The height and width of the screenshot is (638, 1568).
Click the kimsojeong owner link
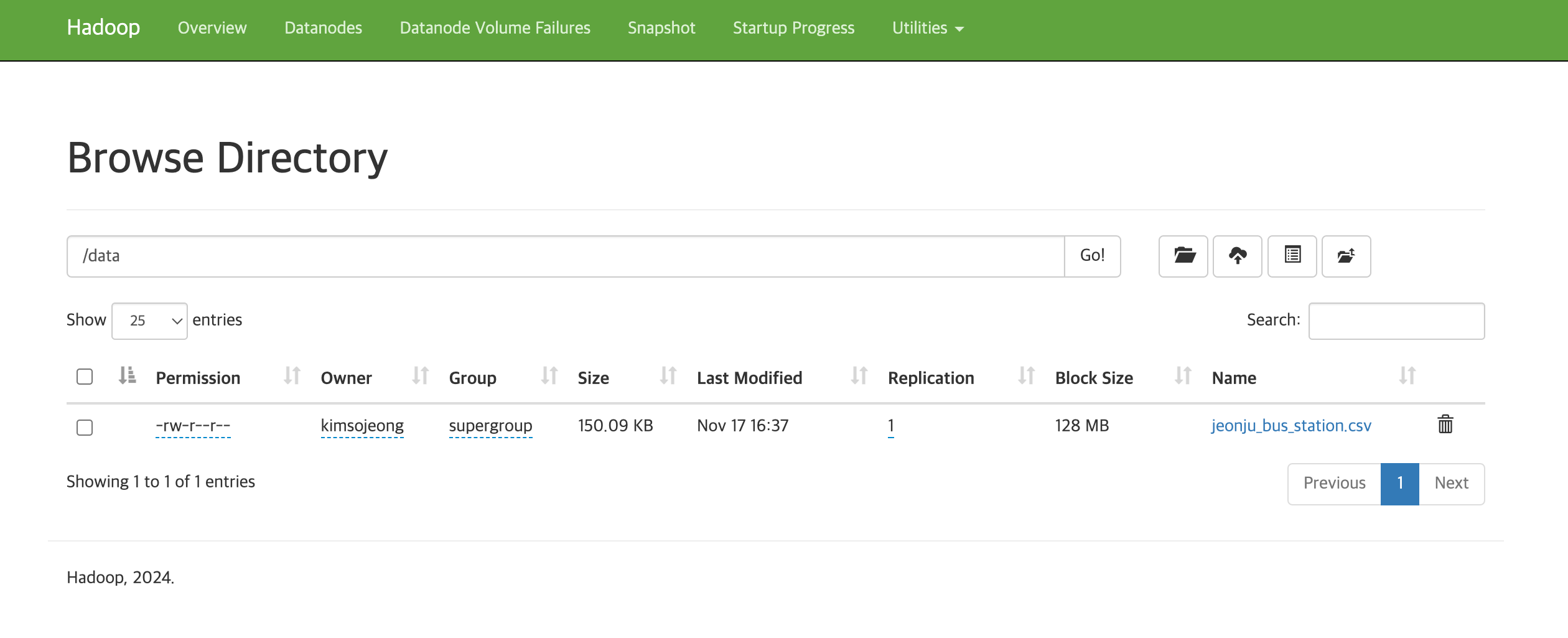(x=362, y=426)
